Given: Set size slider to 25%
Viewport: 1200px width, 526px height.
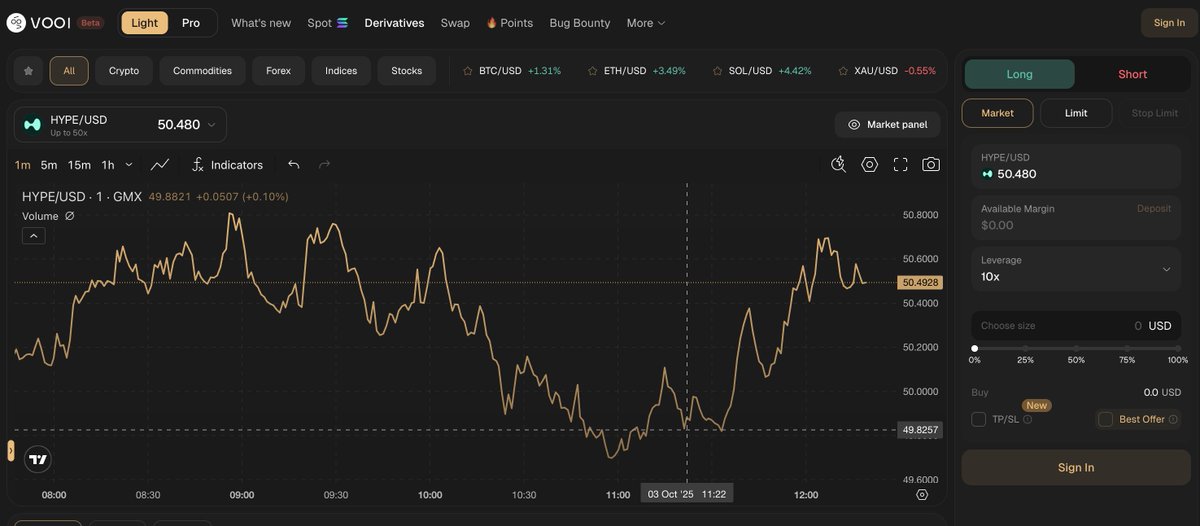Looking at the screenshot, I should pyautogui.click(x=1025, y=348).
